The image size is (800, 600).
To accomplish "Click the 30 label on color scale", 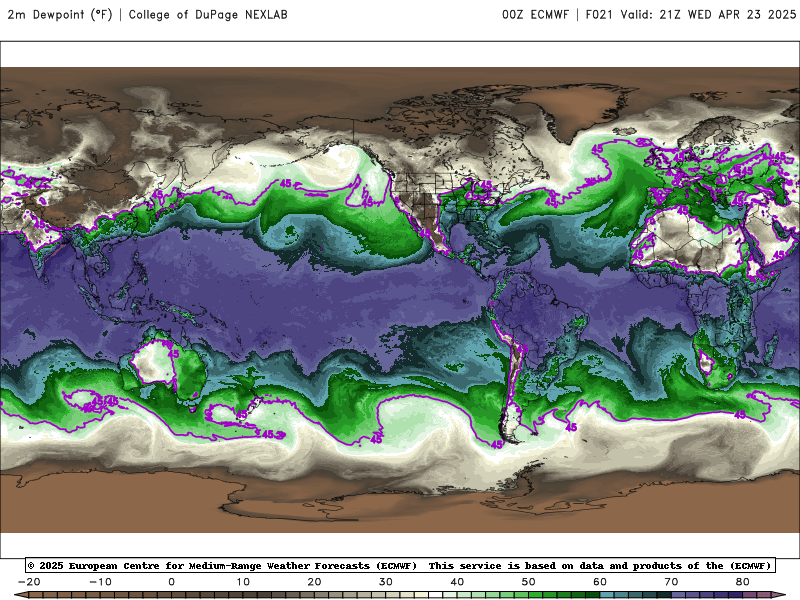I will point(386,582).
